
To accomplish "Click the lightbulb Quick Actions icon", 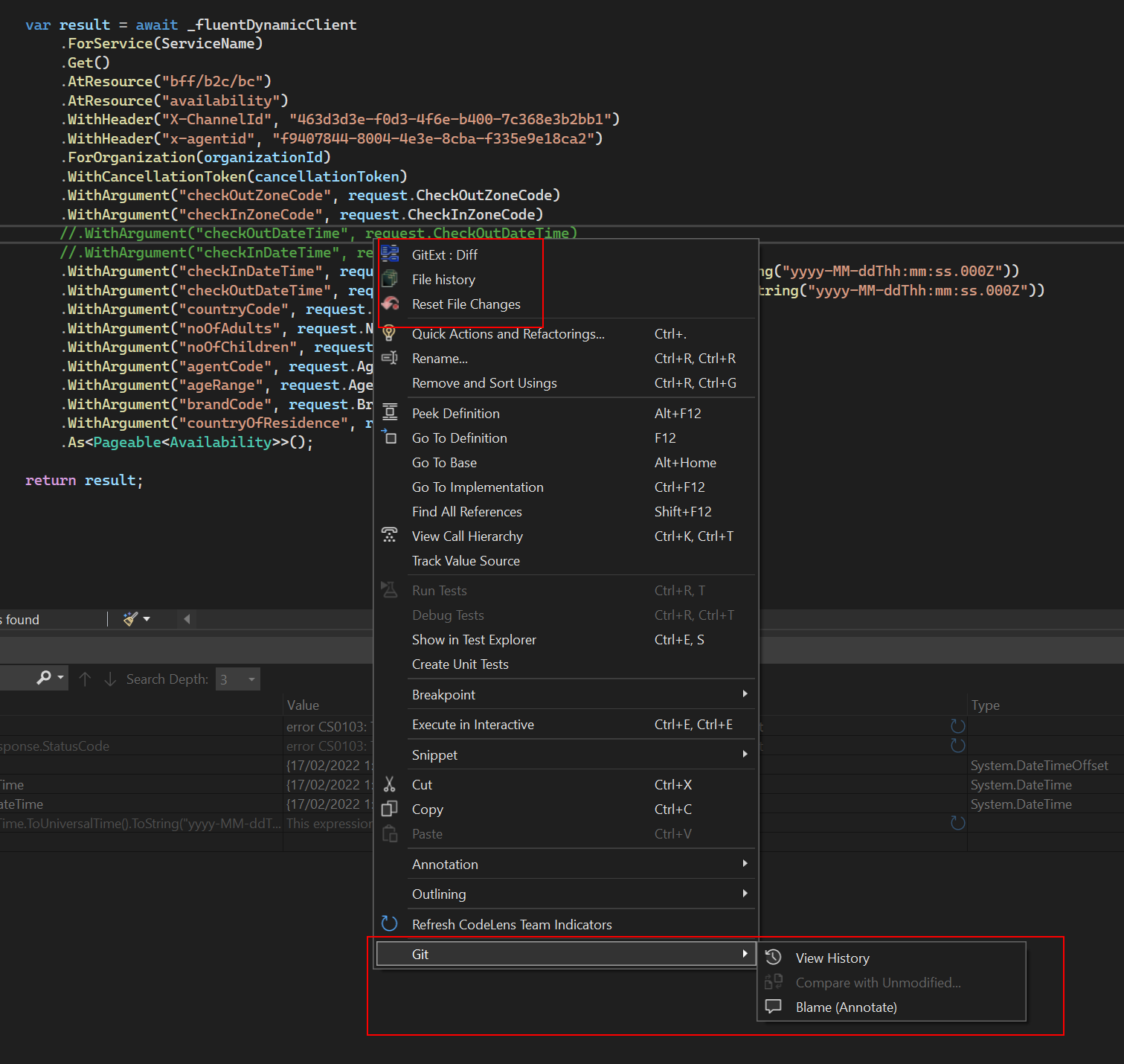I will click(x=389, y=333).
